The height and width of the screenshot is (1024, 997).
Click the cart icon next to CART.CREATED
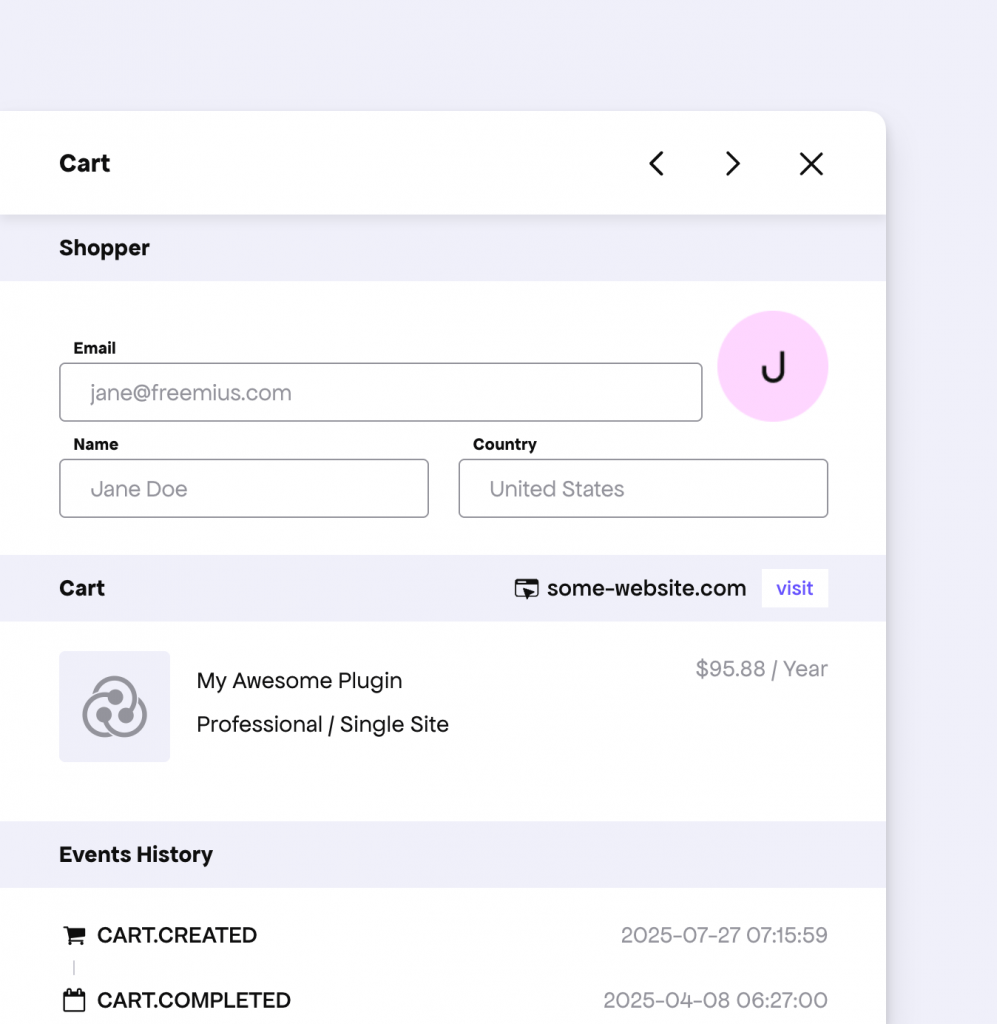pos(74,934)
